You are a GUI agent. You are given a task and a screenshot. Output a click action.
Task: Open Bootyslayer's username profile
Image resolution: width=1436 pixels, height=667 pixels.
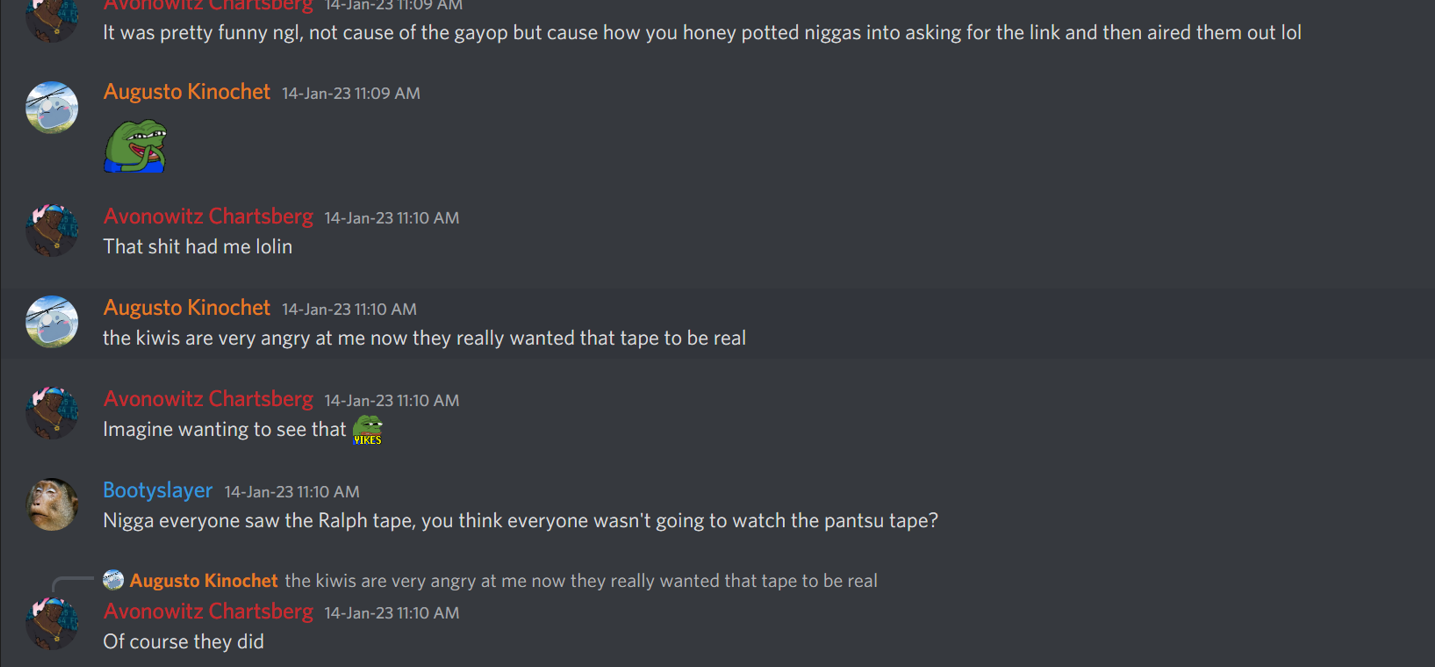pos(158,490)
